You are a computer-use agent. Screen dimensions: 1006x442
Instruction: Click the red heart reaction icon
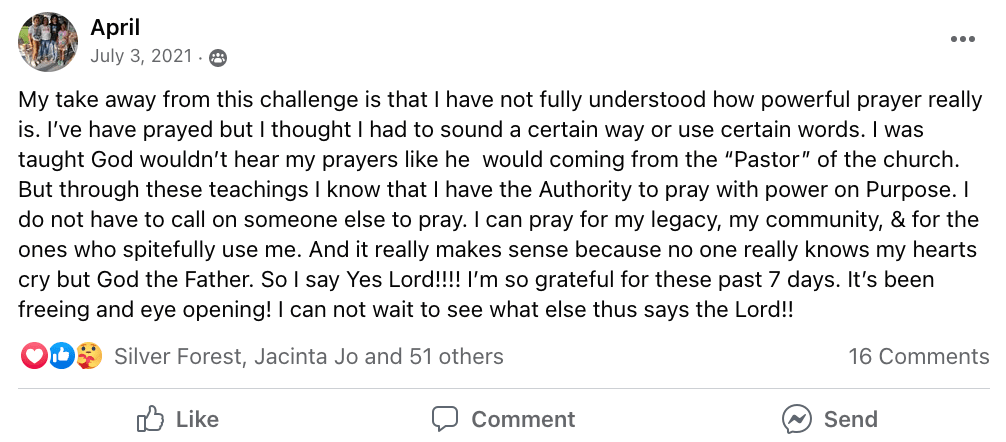[x=34, y=356]
